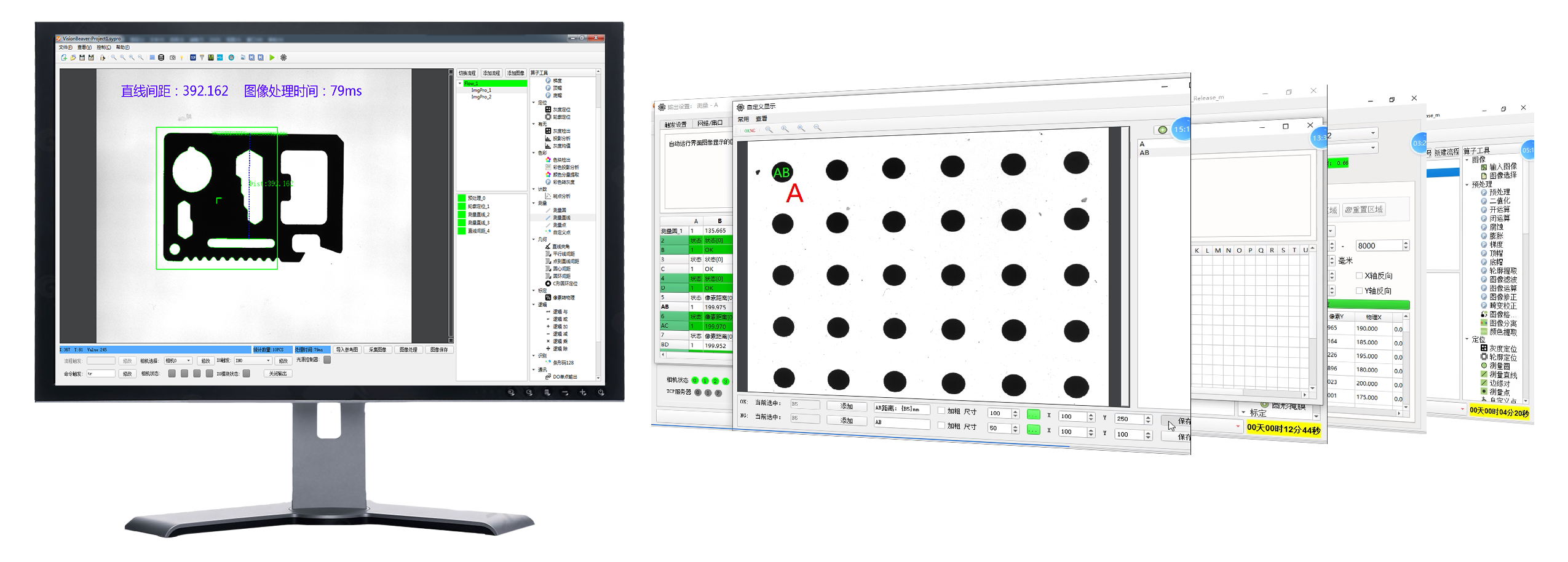Click the settings gear toolbar icon
Screen dimensions: 1568x562
[x=283, y=58]
